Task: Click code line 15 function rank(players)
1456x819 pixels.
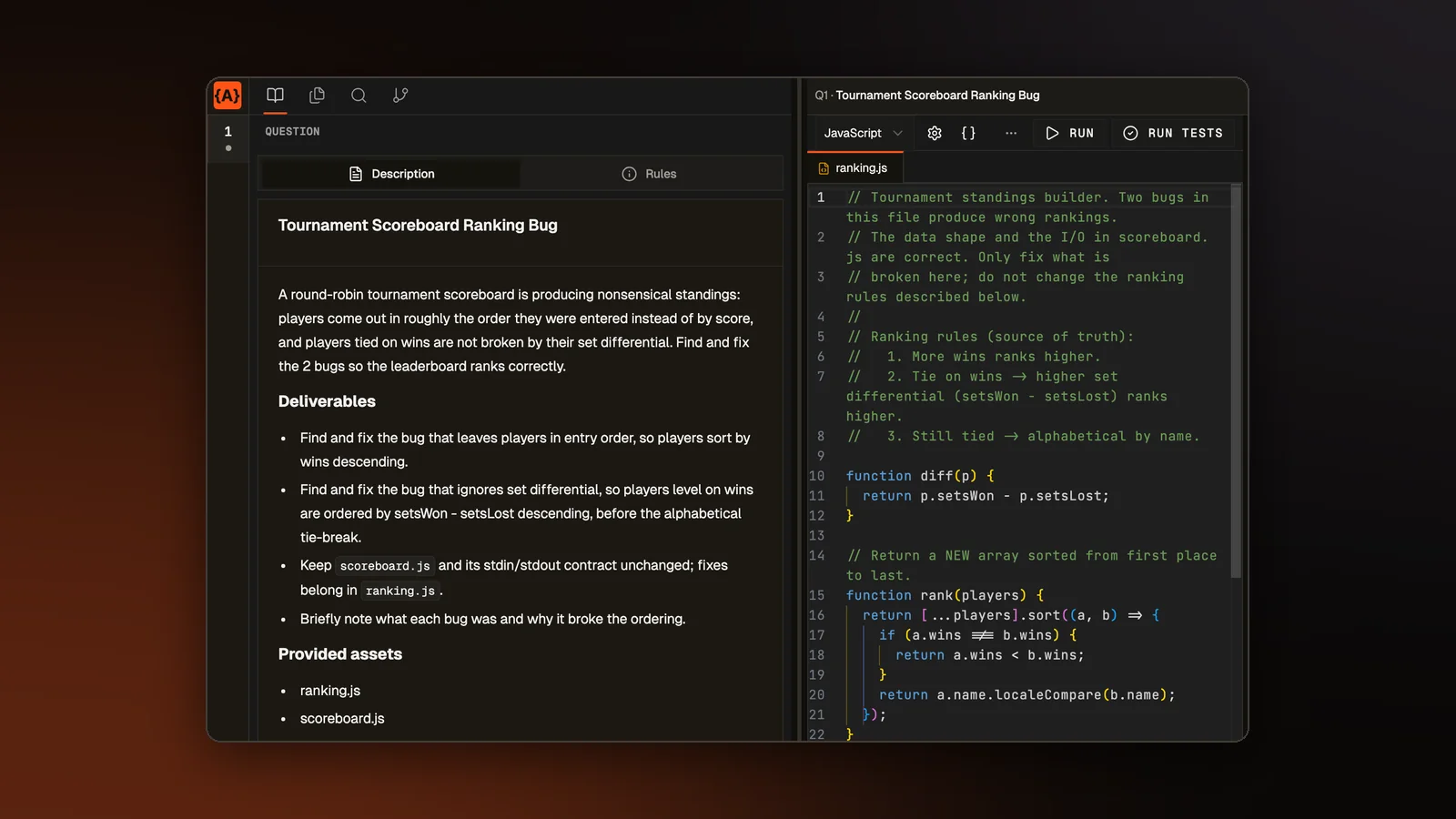Action: 945,595
